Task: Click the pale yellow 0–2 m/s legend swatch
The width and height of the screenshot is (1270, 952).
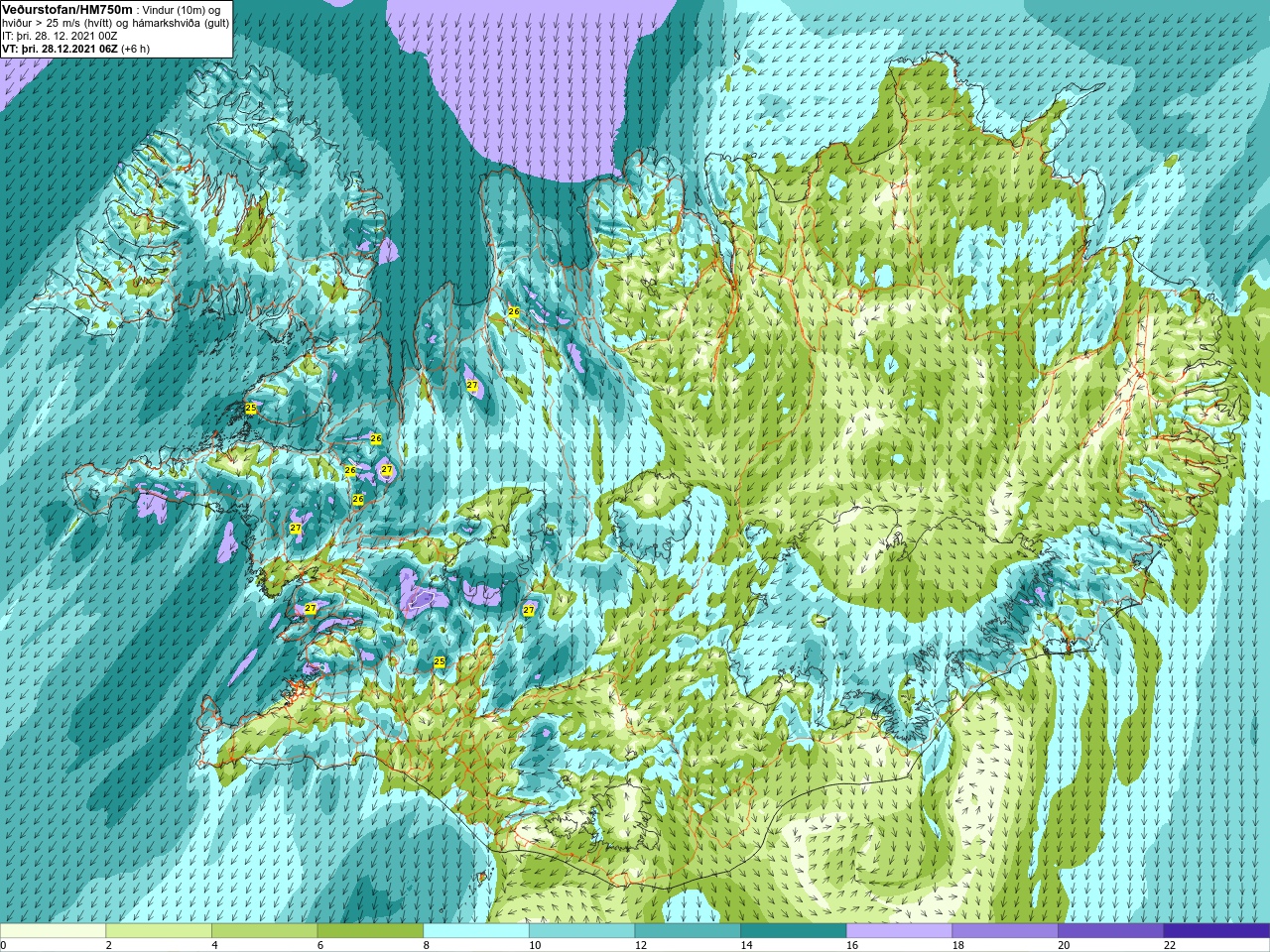Action: click(x=53, y=931)
